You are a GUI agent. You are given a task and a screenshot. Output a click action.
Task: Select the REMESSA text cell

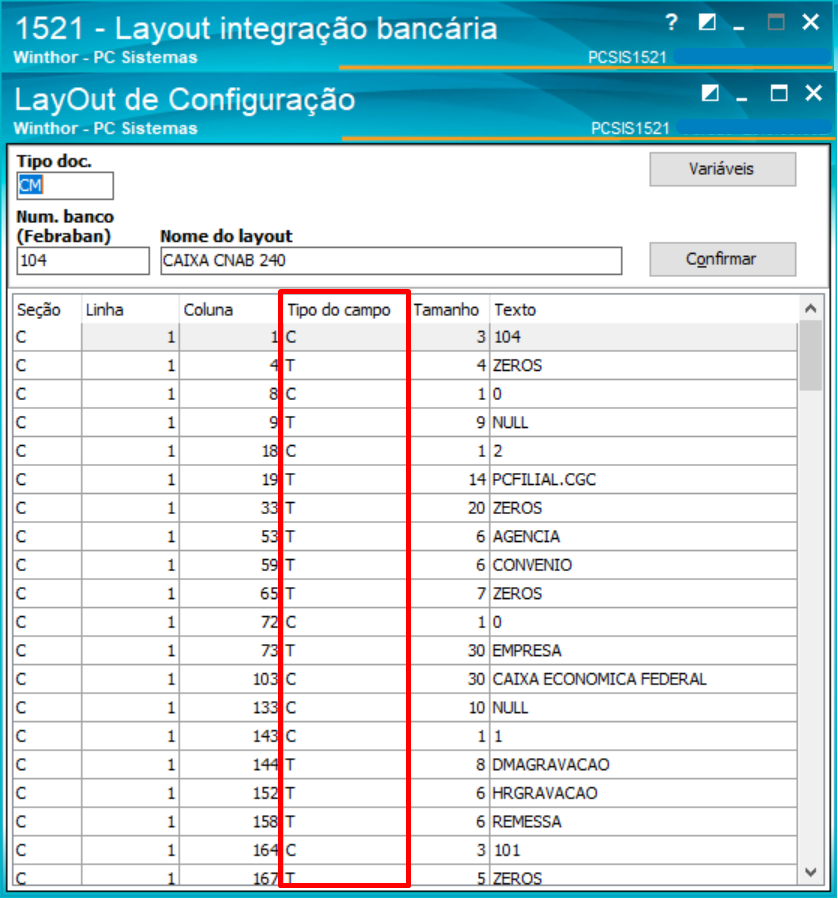(x=643, y=822)
